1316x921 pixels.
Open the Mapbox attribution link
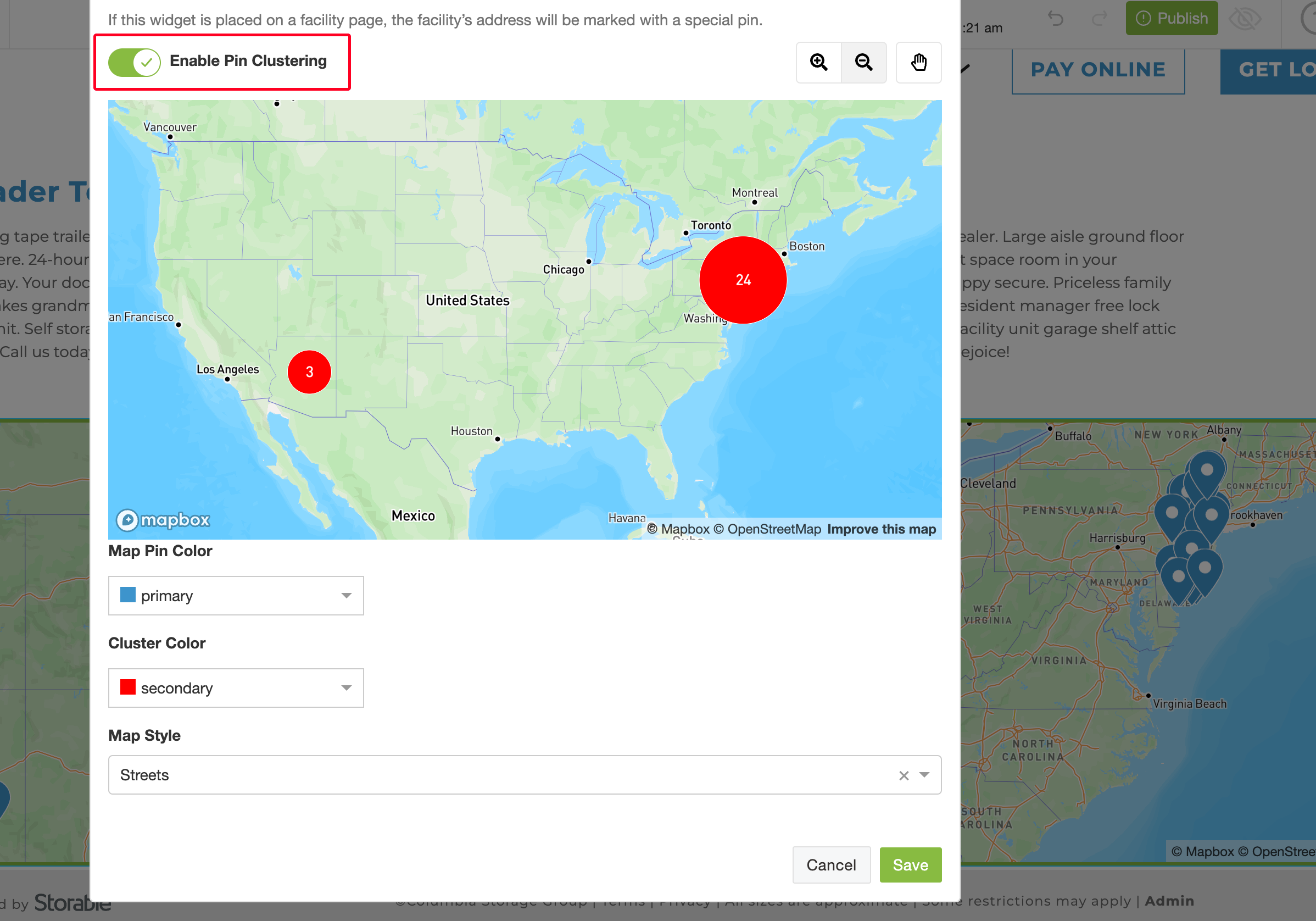point(679,529)
